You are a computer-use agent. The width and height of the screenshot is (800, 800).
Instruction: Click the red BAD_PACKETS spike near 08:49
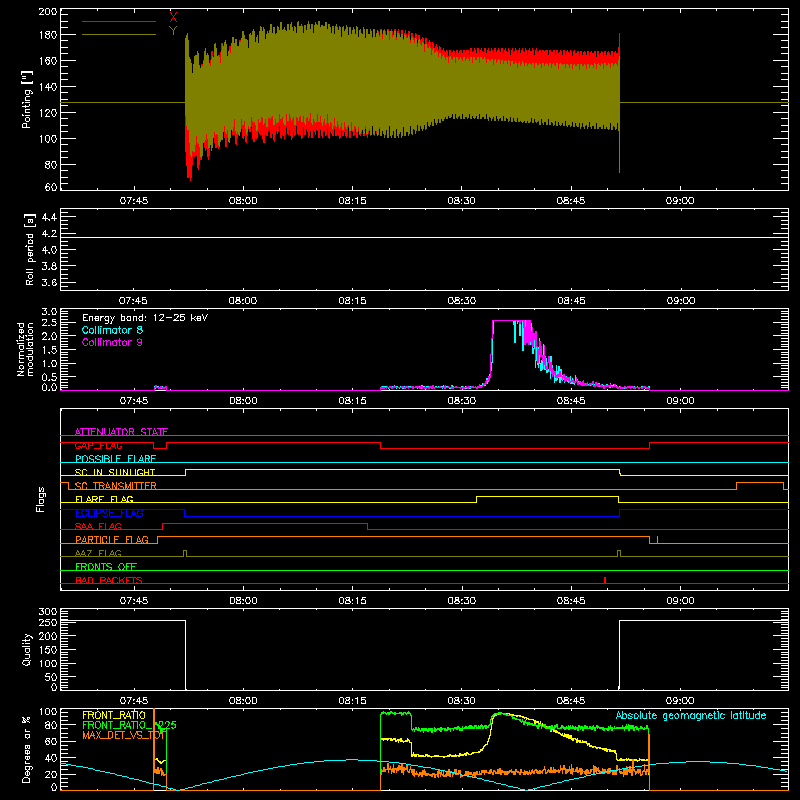[605, 580]
